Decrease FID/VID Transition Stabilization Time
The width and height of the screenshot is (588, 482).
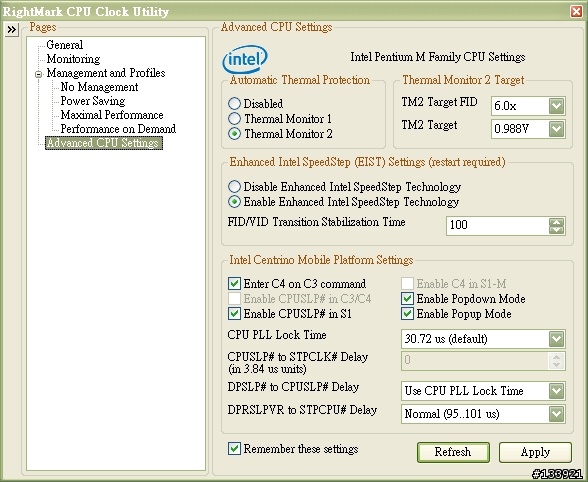(556, 230)
